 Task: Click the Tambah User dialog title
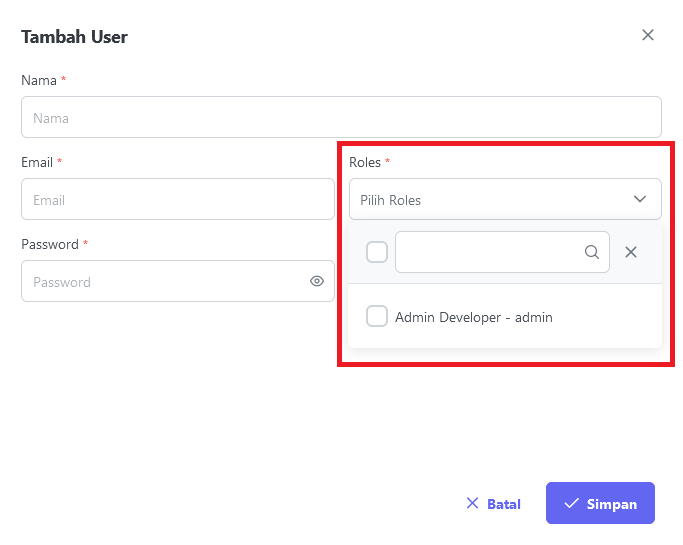tap(74, 37)
